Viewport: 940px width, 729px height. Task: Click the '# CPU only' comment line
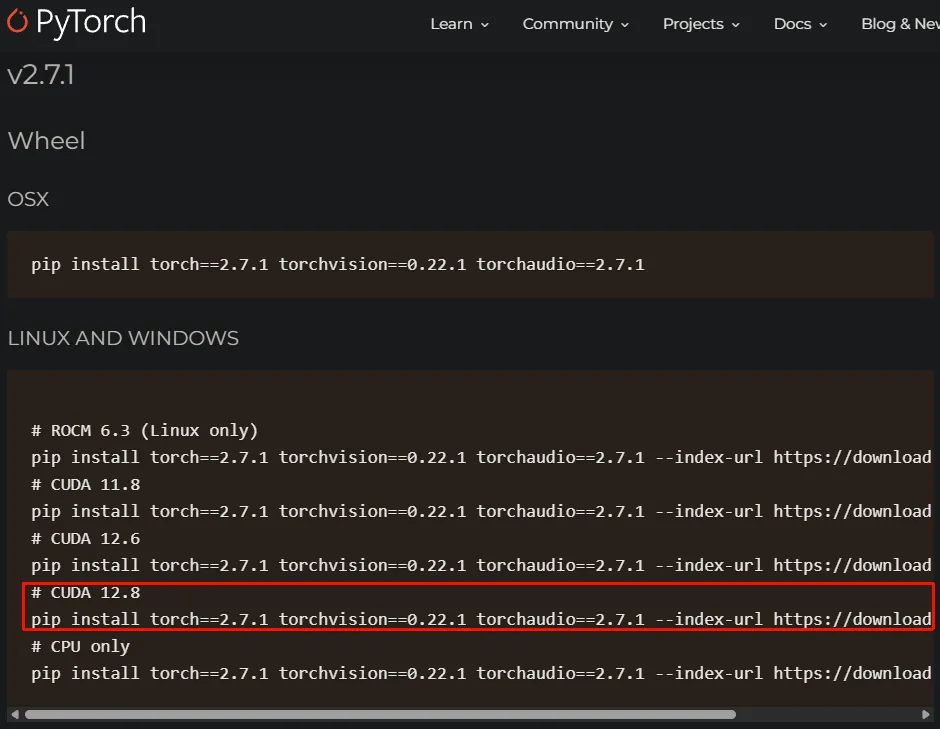click(x=80, y=646)
